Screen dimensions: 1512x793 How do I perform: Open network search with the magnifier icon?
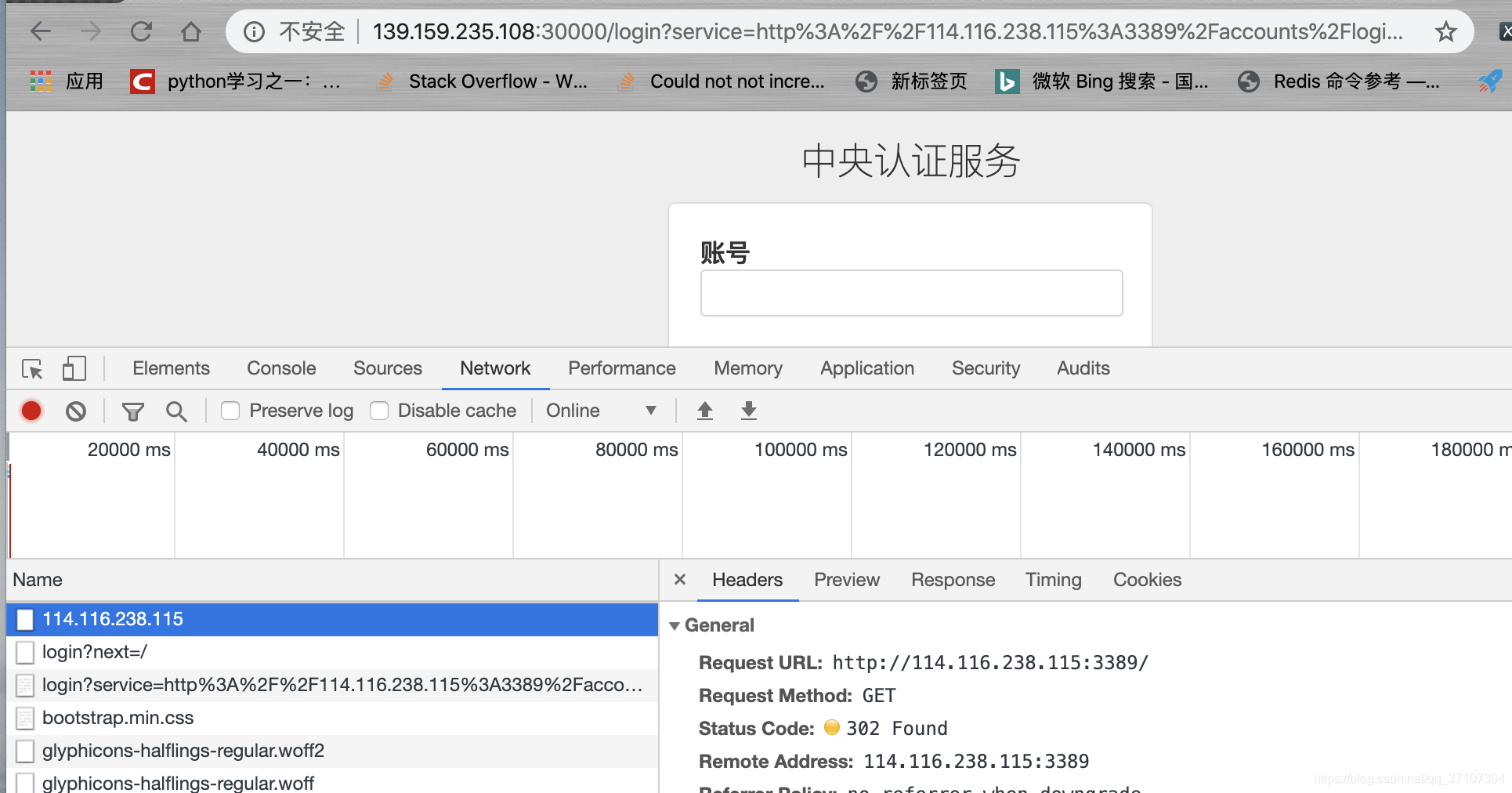coord(176,411)
